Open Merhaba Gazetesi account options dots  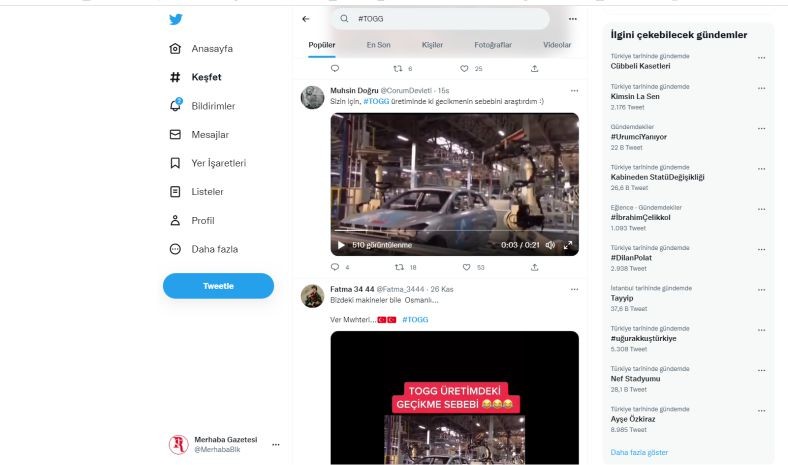point(275,444)
